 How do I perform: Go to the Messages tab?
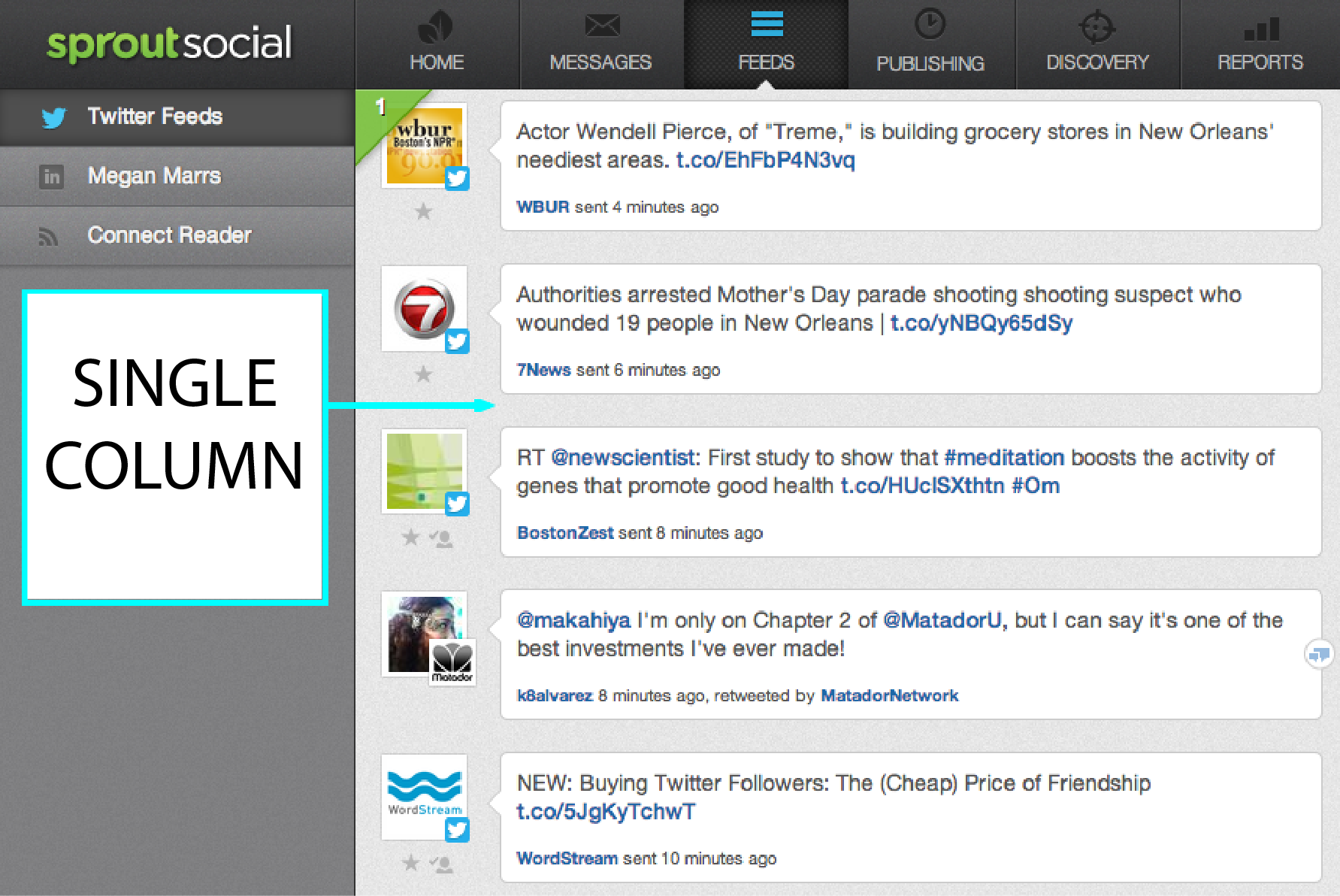coord(601,44)
